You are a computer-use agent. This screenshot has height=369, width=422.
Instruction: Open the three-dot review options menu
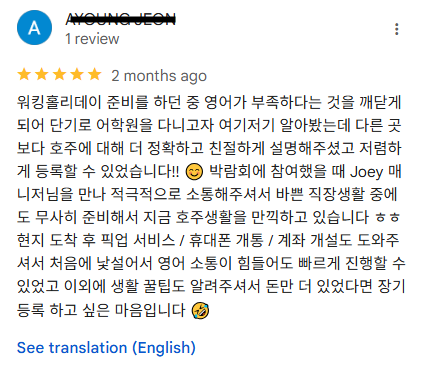pyautogui.click(x=396, y=29)
